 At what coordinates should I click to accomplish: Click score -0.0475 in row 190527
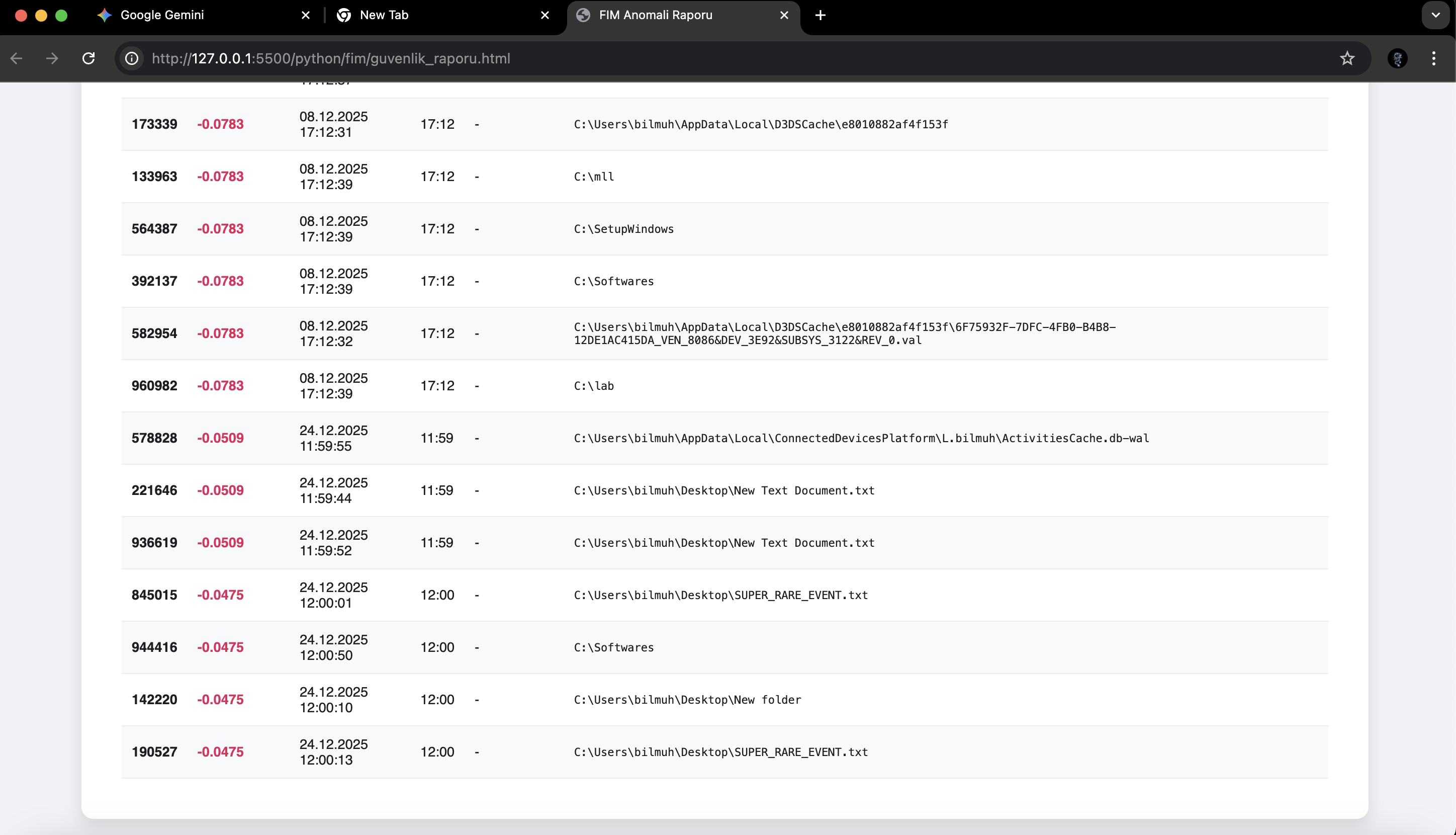point(220,752)
